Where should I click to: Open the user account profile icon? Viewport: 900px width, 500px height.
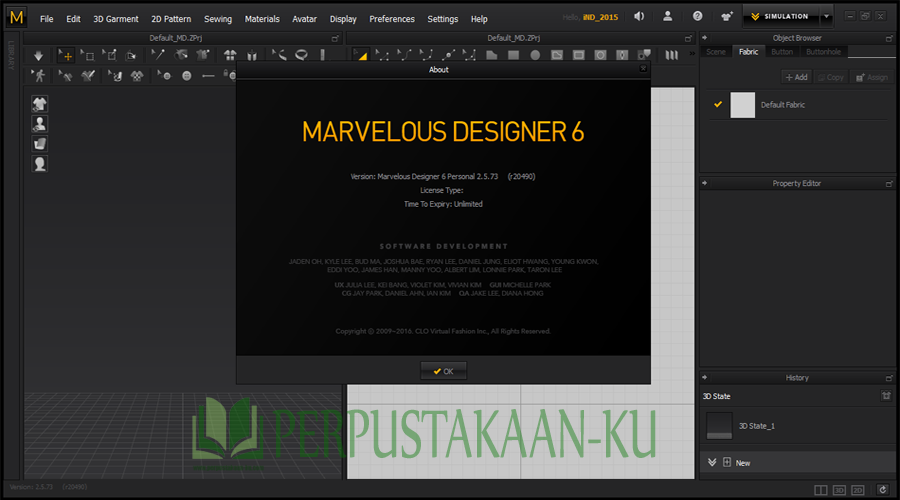point(668,17)
